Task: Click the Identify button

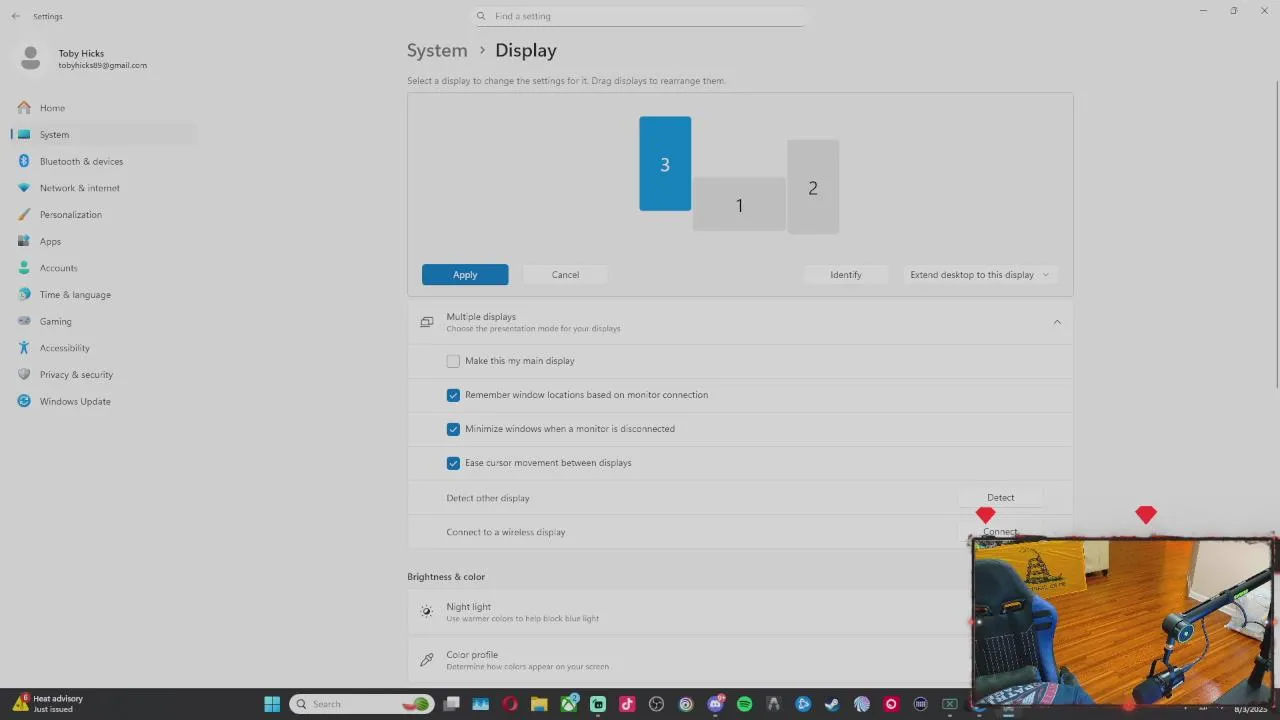Action: (845, 274)
